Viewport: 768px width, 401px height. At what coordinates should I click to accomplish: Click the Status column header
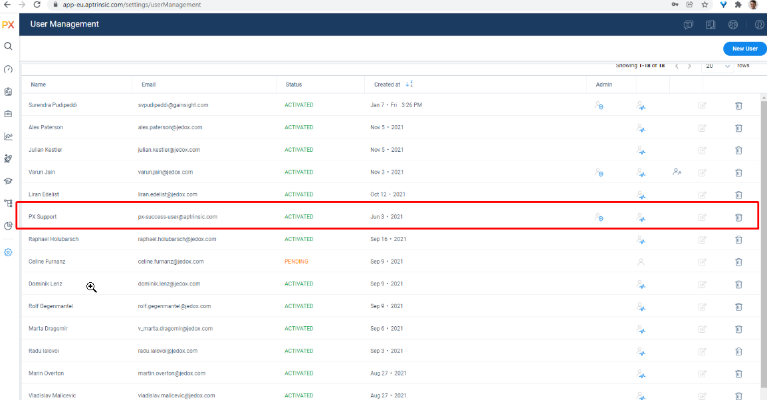point(294,85)
